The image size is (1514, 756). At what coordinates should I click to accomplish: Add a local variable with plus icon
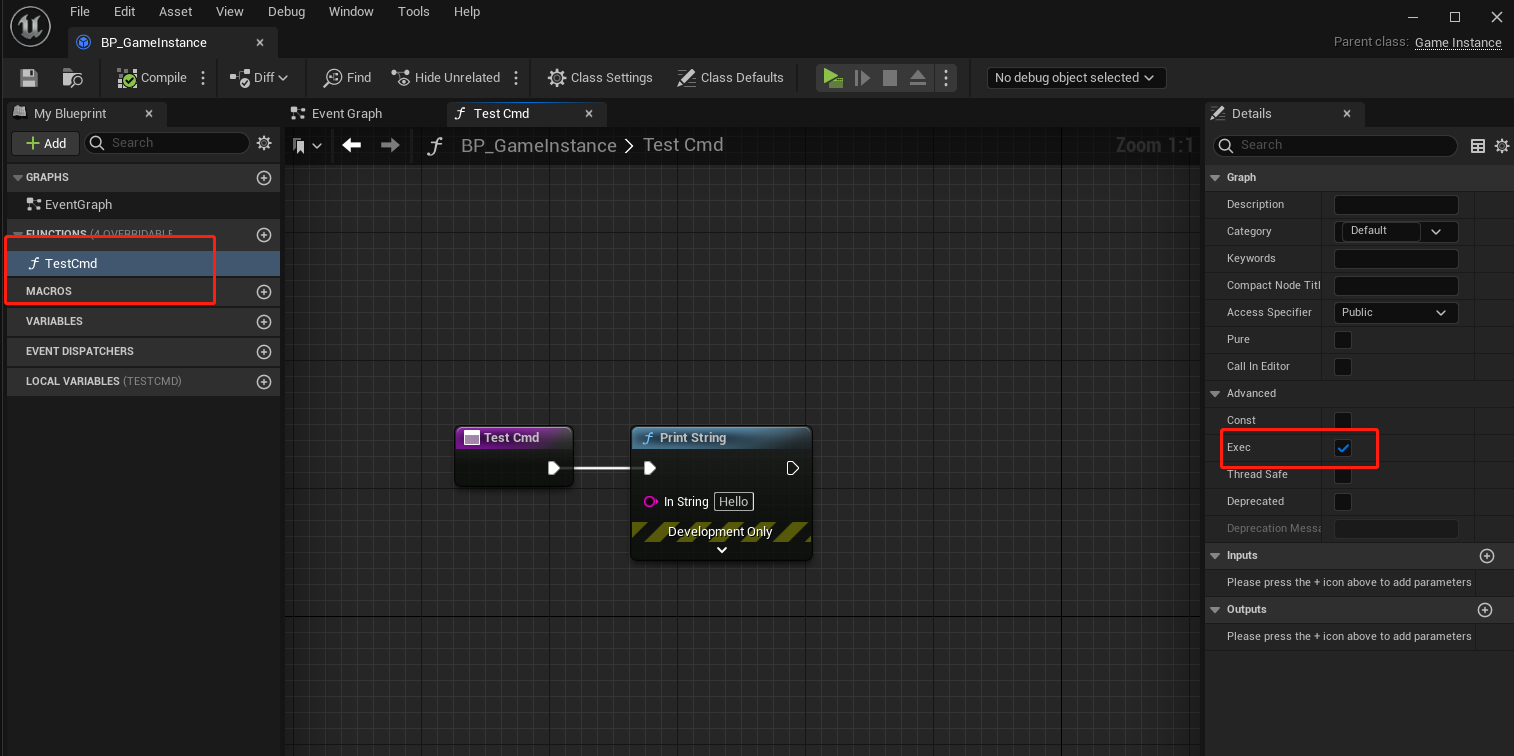[x=264, y=382]
